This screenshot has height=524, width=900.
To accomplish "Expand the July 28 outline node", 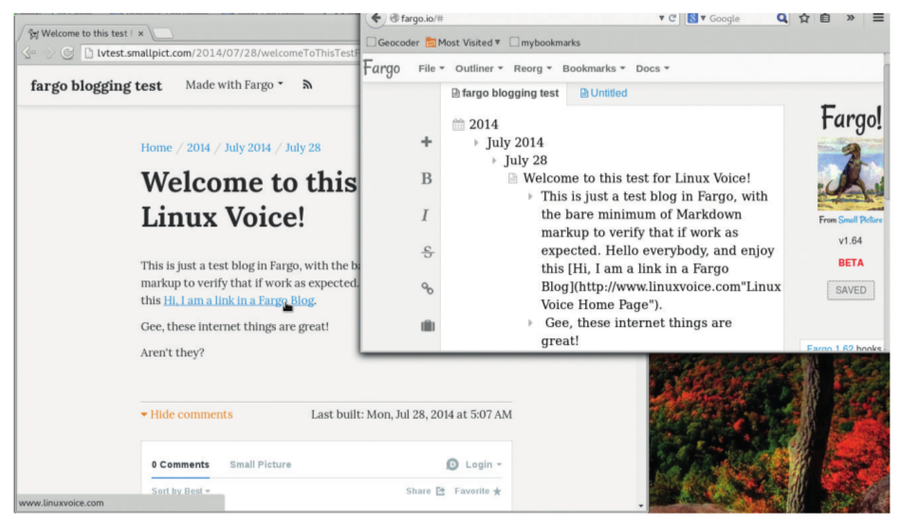I will point(494,161).
